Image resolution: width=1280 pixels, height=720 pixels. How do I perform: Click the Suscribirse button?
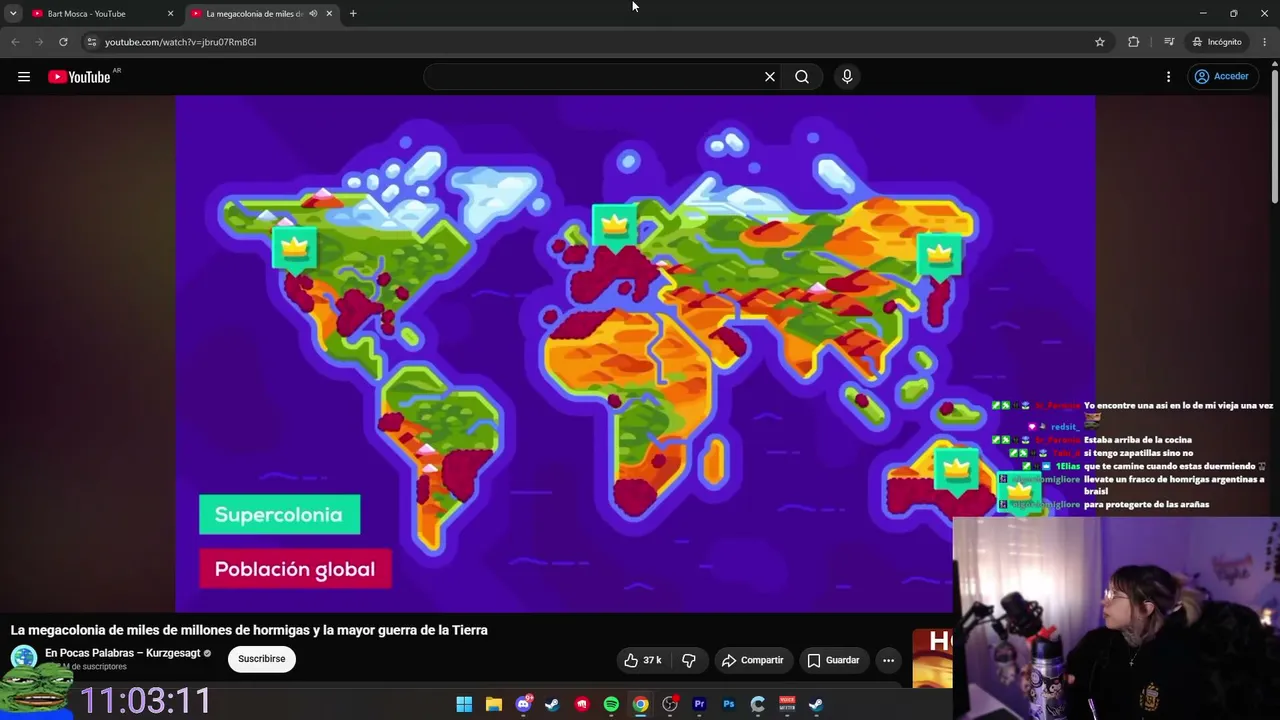click(x=262, y=659)
